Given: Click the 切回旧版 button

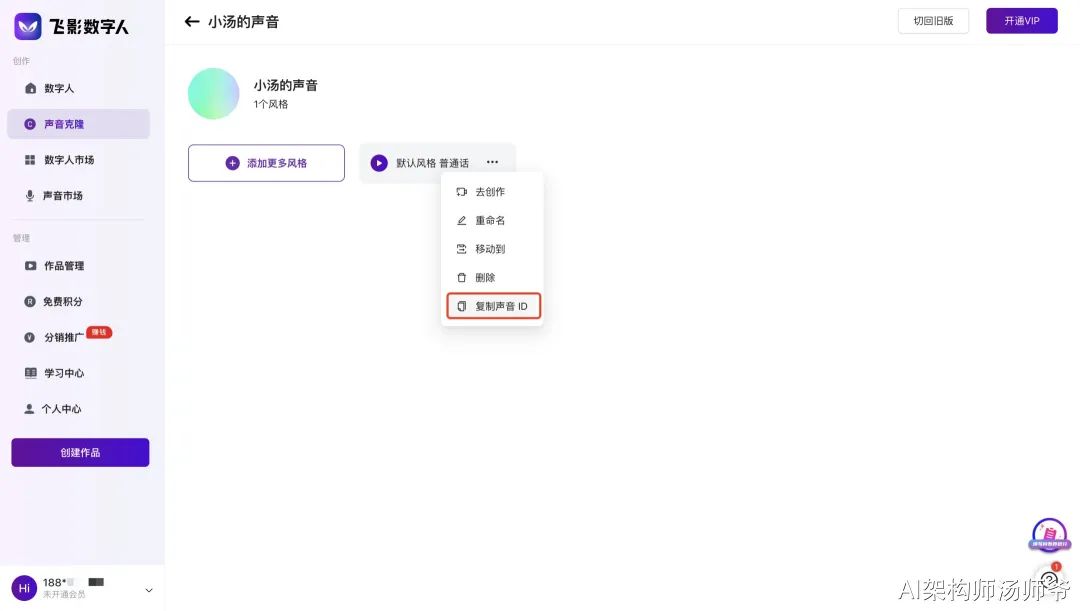Looking at the screenshot, I should (x=933, y=21).
